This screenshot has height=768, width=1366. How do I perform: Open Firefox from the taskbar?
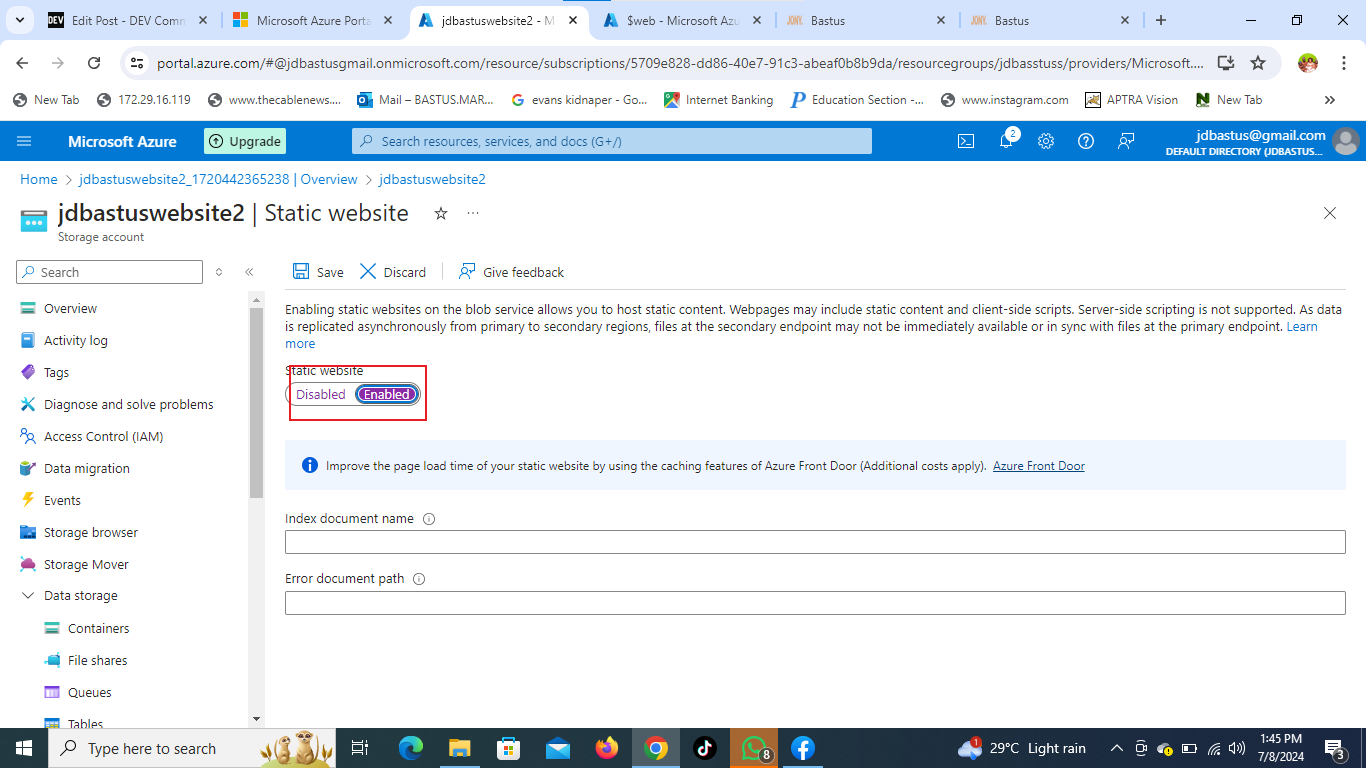pos(607,748)
